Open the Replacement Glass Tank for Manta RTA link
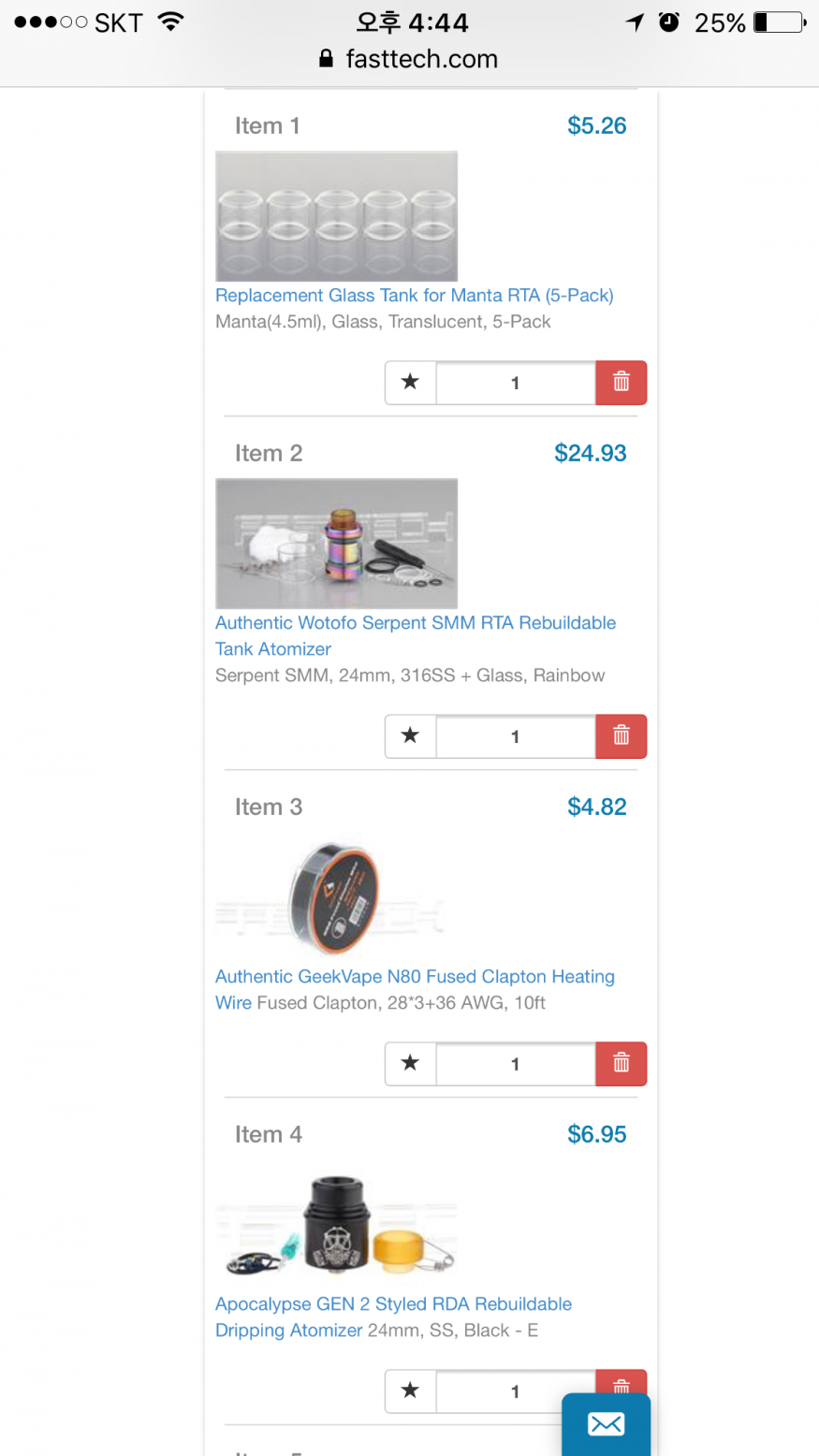Screen dimensions: 819x1456 tap(415, 296)
